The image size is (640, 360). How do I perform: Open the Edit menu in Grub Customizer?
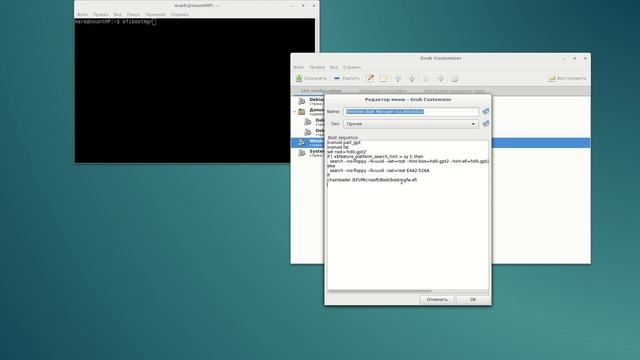click(317, 67)
